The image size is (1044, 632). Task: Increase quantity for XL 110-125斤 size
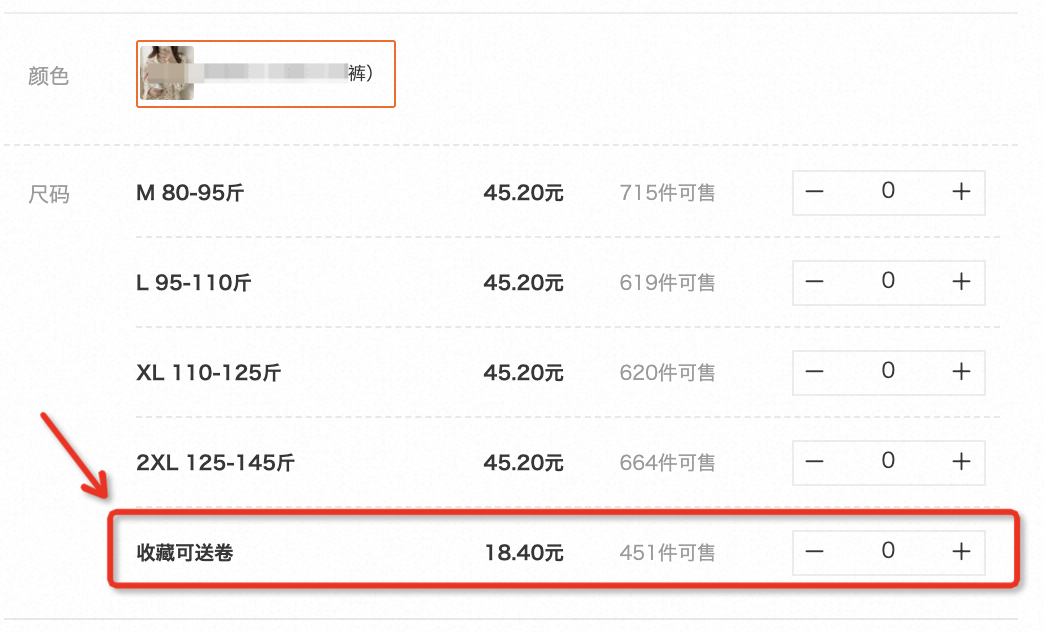[x=961, y=372]
